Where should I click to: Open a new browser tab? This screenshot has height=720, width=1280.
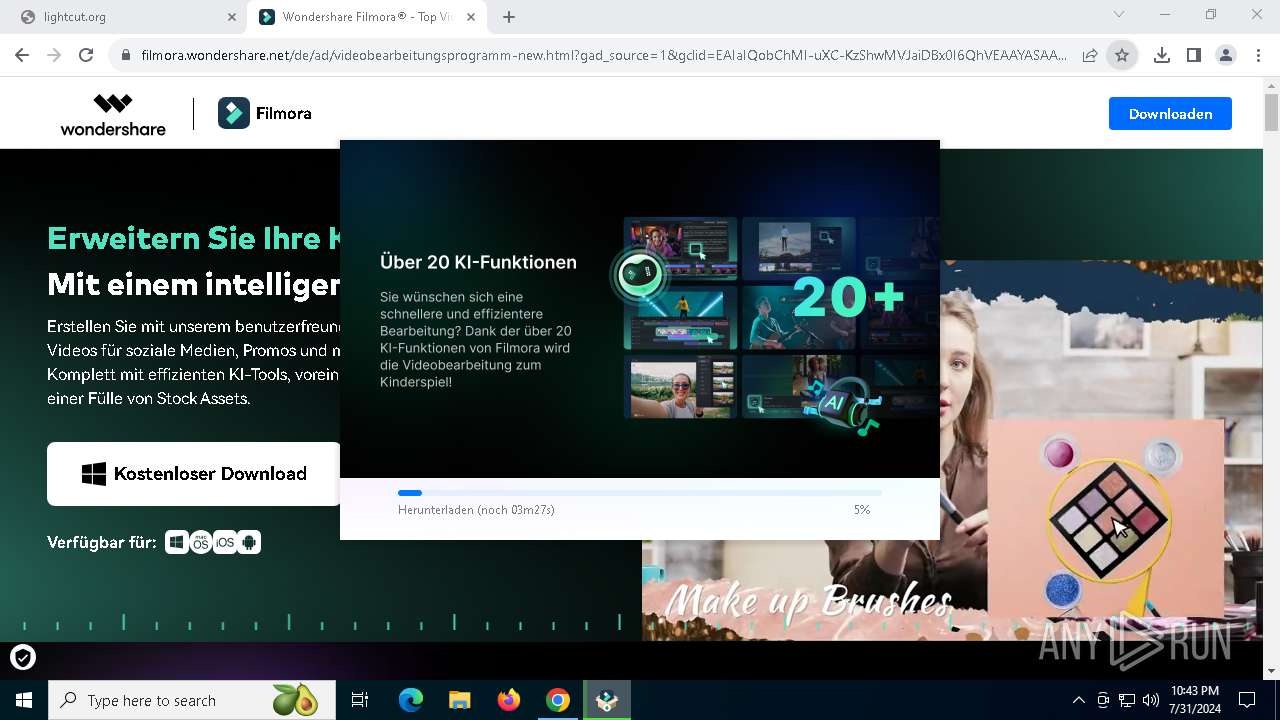pos(509,17)
